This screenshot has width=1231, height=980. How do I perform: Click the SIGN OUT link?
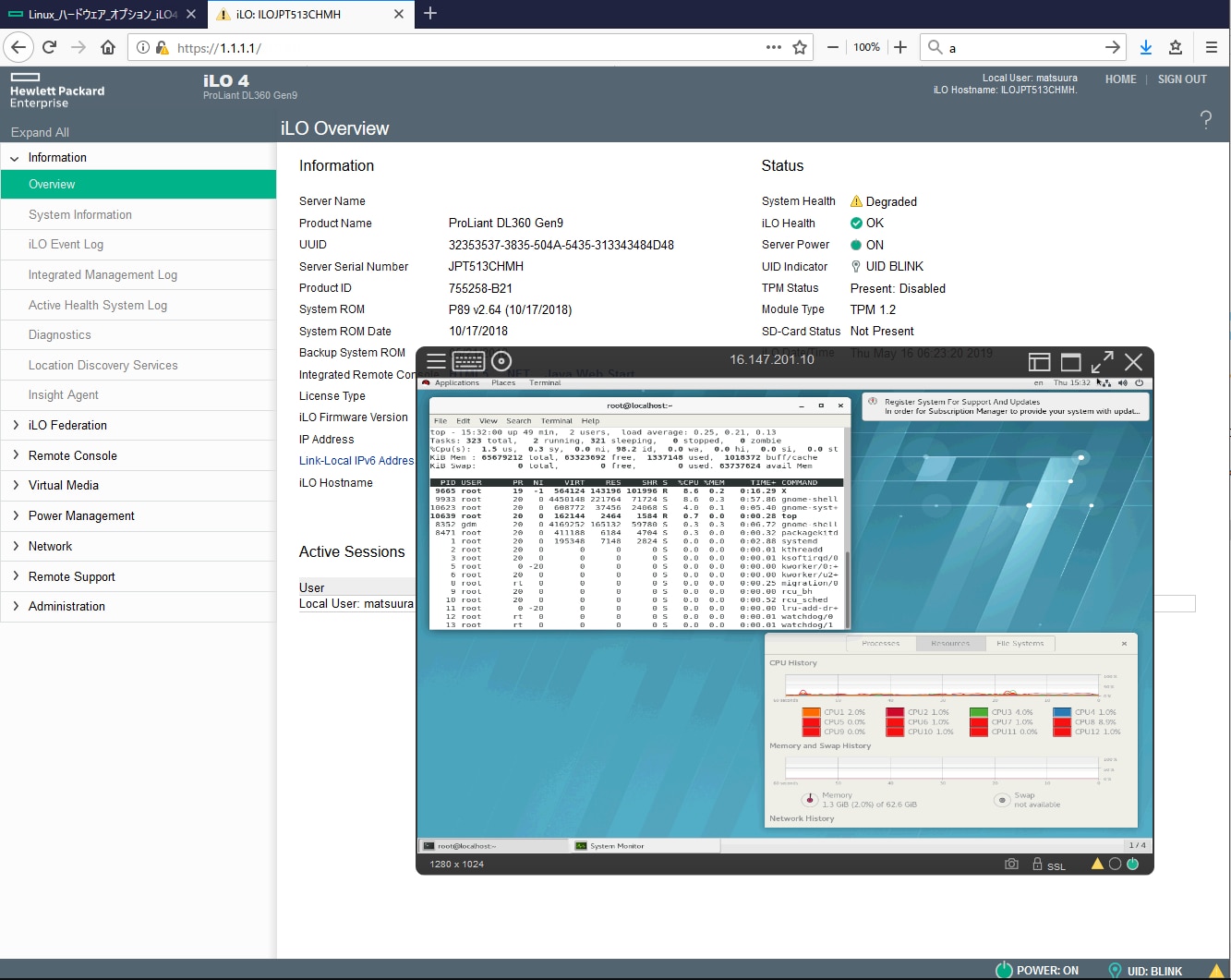click(x=1182, y=79)
